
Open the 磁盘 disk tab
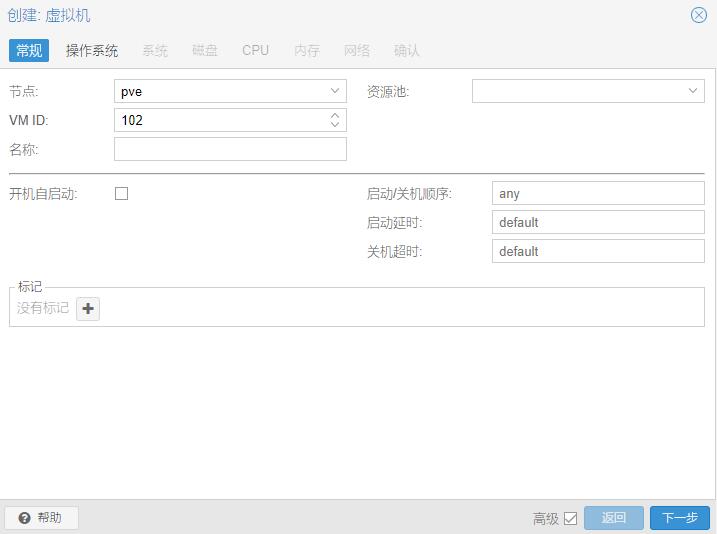(x=205, y=50)
